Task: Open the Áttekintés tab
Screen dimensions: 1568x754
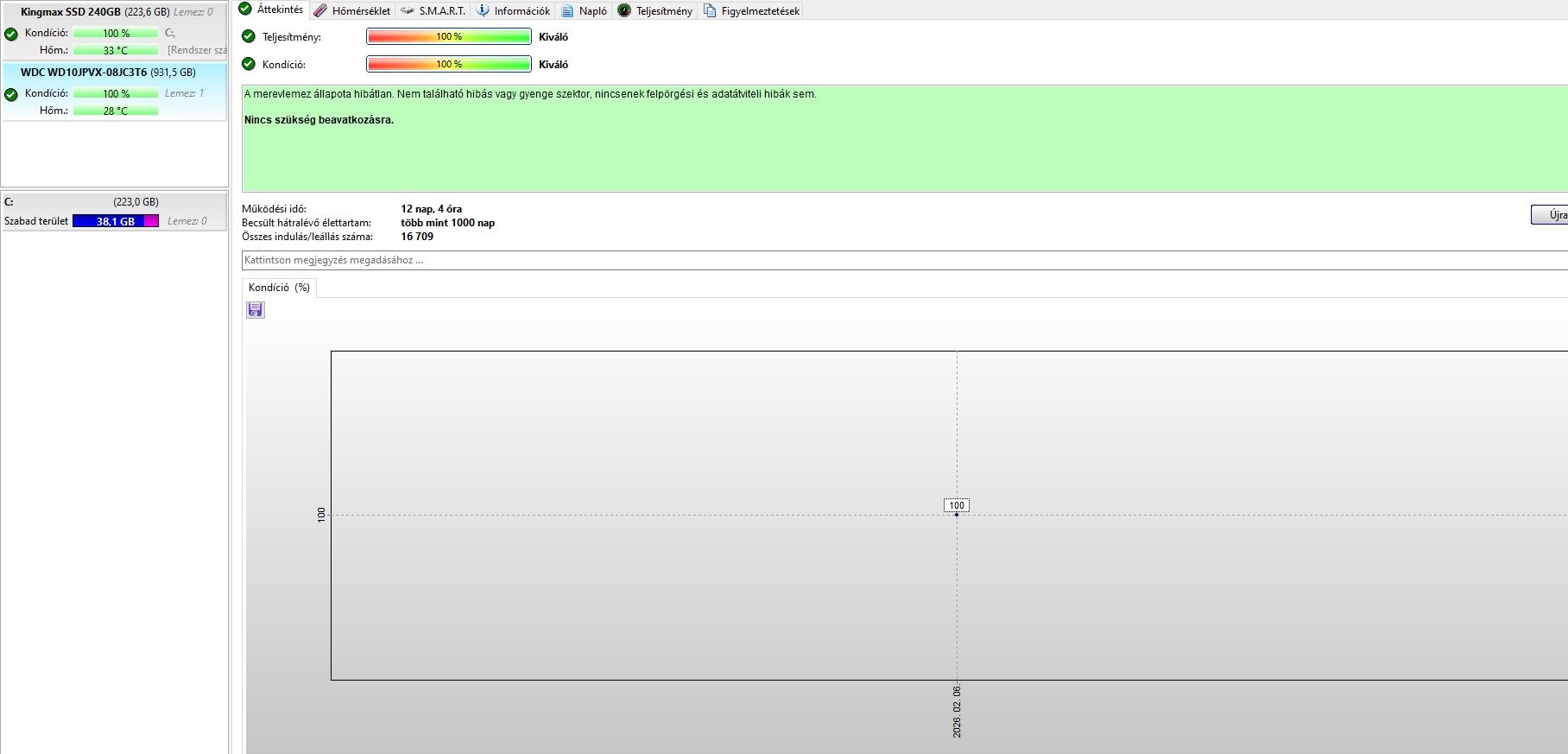Action: click(x=271, y=10)
